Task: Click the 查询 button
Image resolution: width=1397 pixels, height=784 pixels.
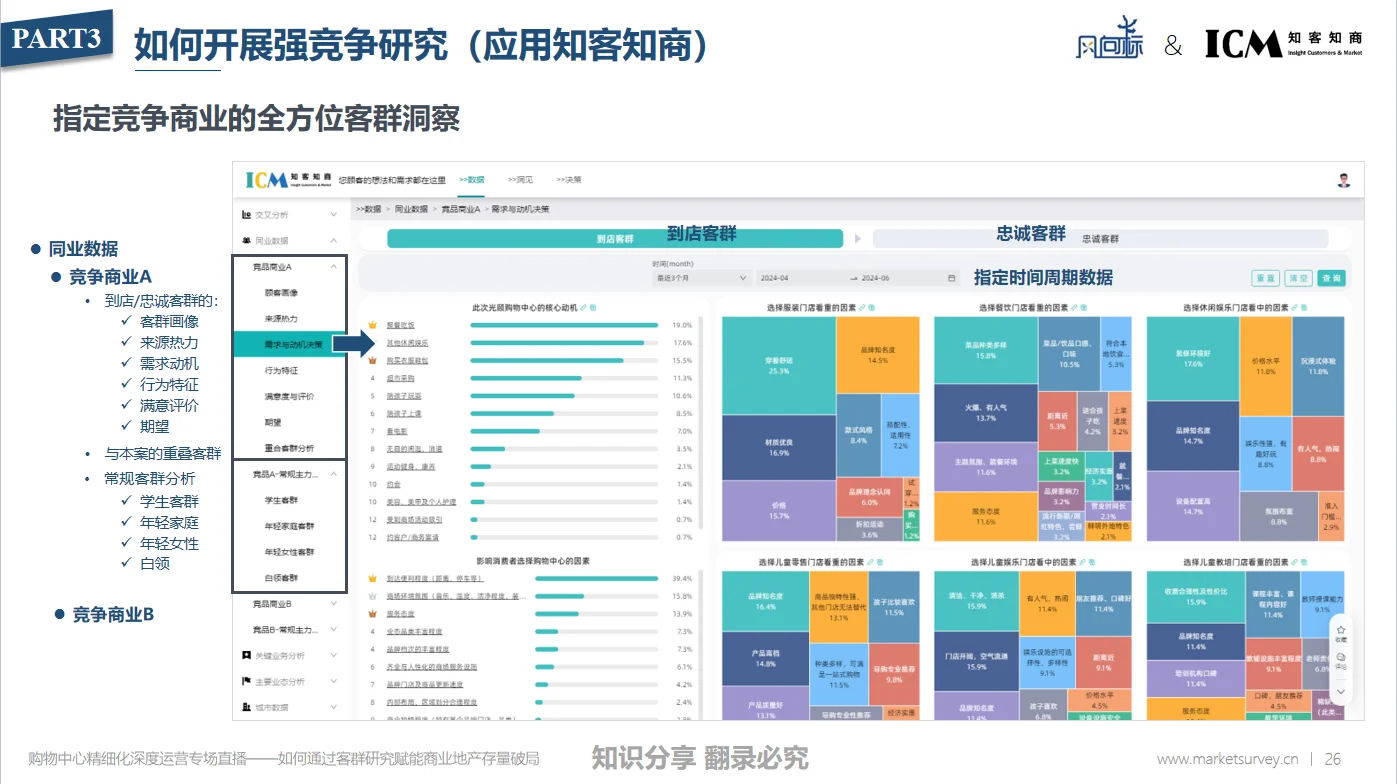Action: point(1331,278)
